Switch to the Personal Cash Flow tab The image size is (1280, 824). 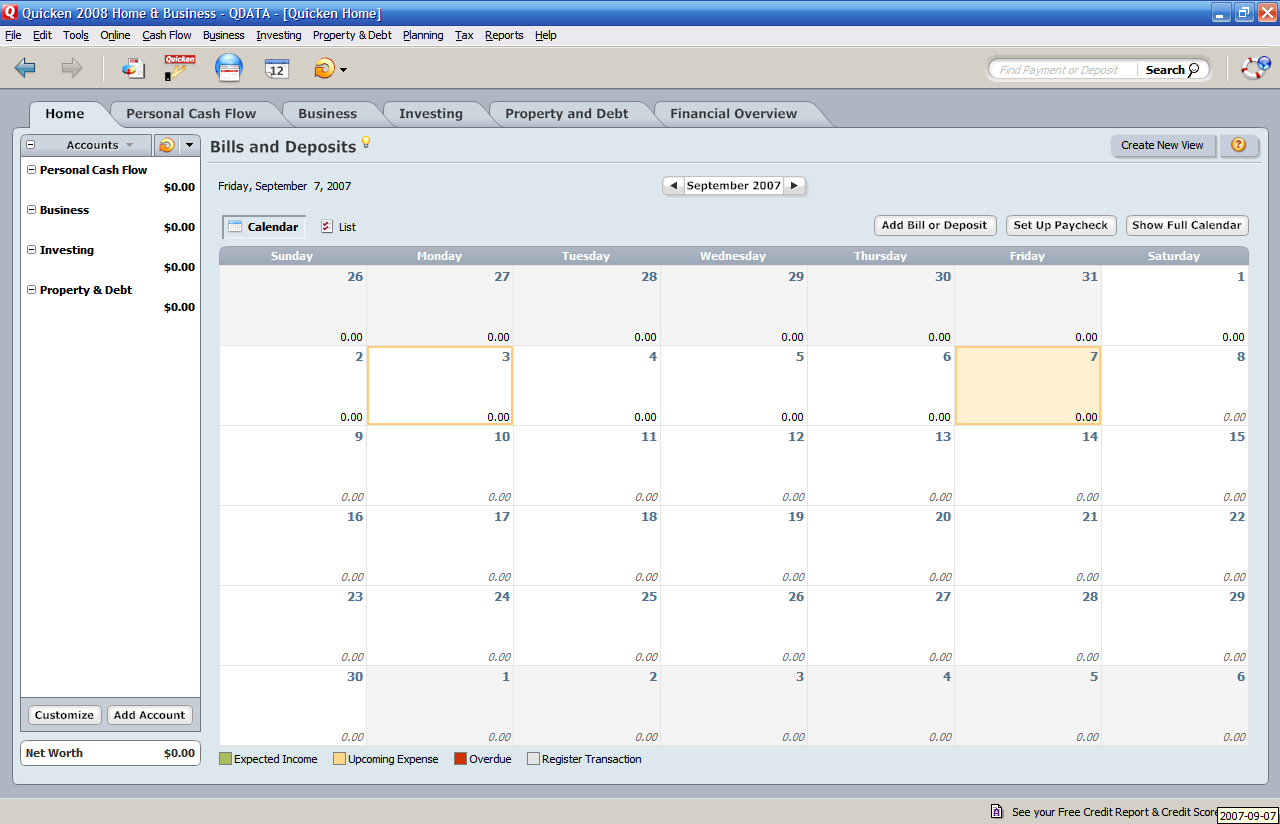[191, 114]
